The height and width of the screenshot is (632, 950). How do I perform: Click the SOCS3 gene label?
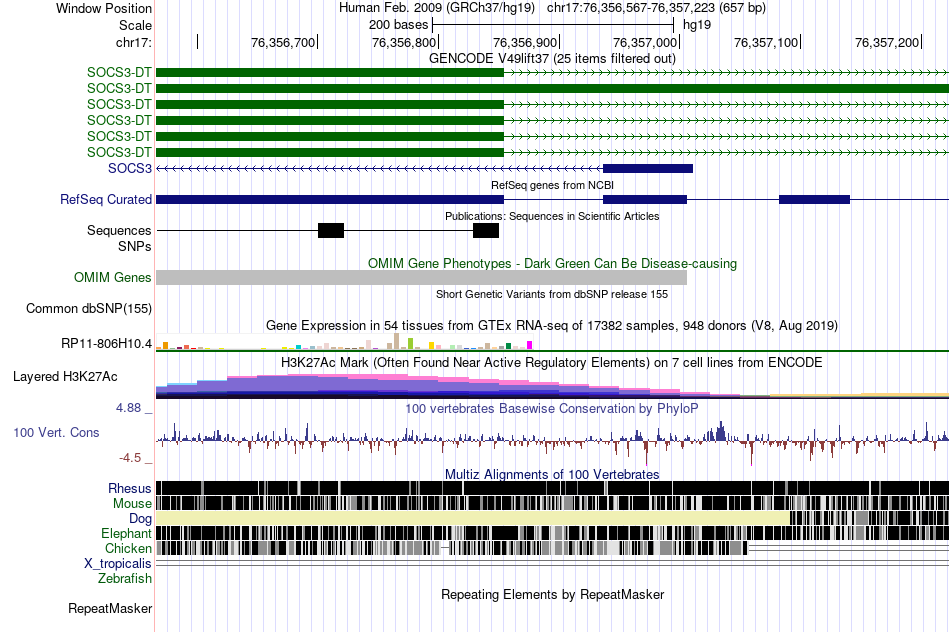[130, 168]
